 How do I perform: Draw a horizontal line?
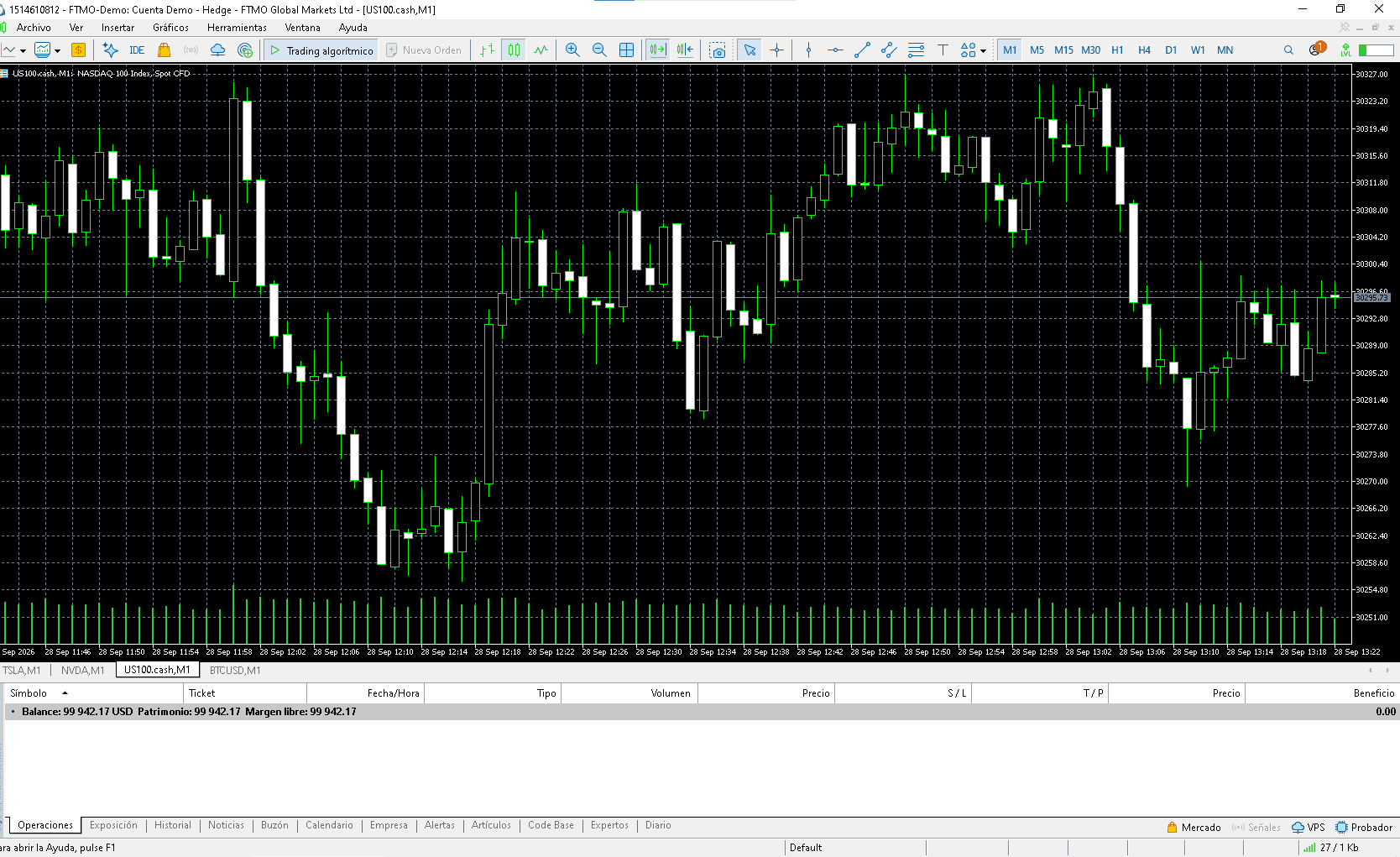(x=835, y=50)
